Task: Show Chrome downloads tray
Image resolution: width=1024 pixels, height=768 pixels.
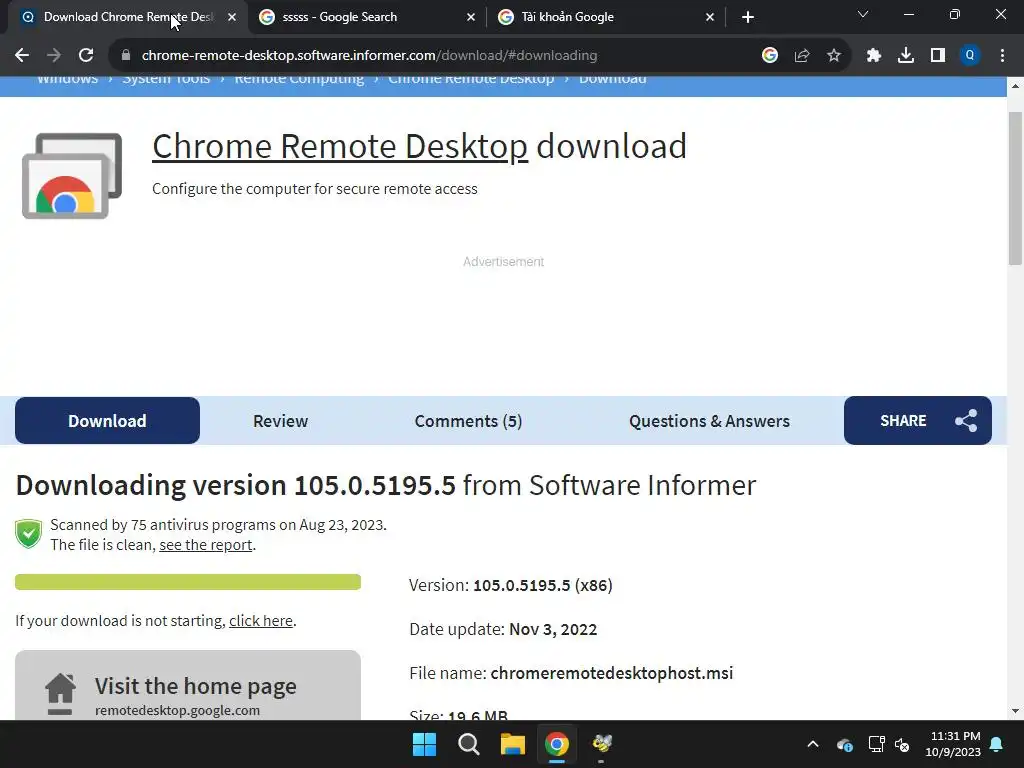Action: tap(906, 56)
